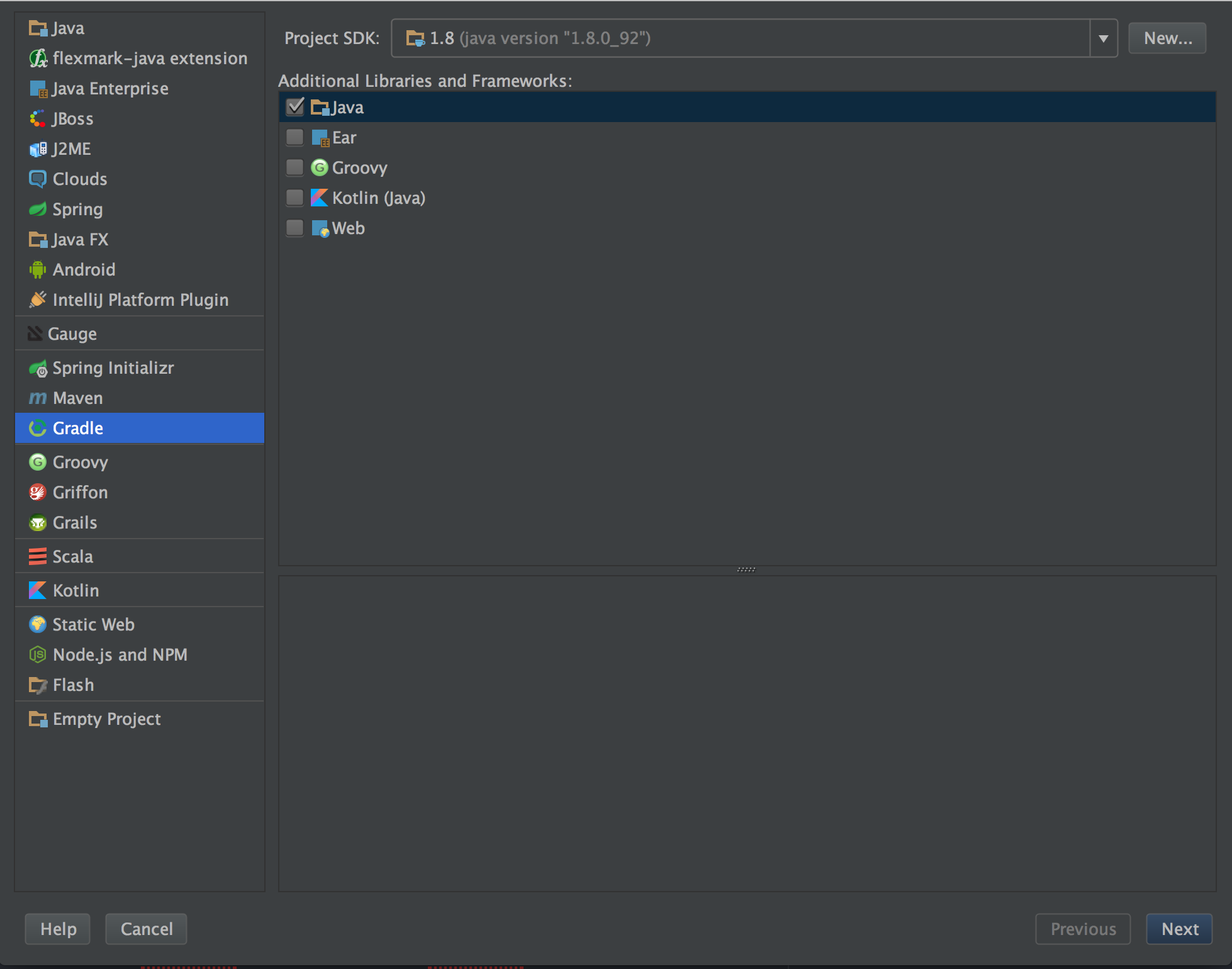
Task: Click the Web framework label
Action: coord(349,228)
